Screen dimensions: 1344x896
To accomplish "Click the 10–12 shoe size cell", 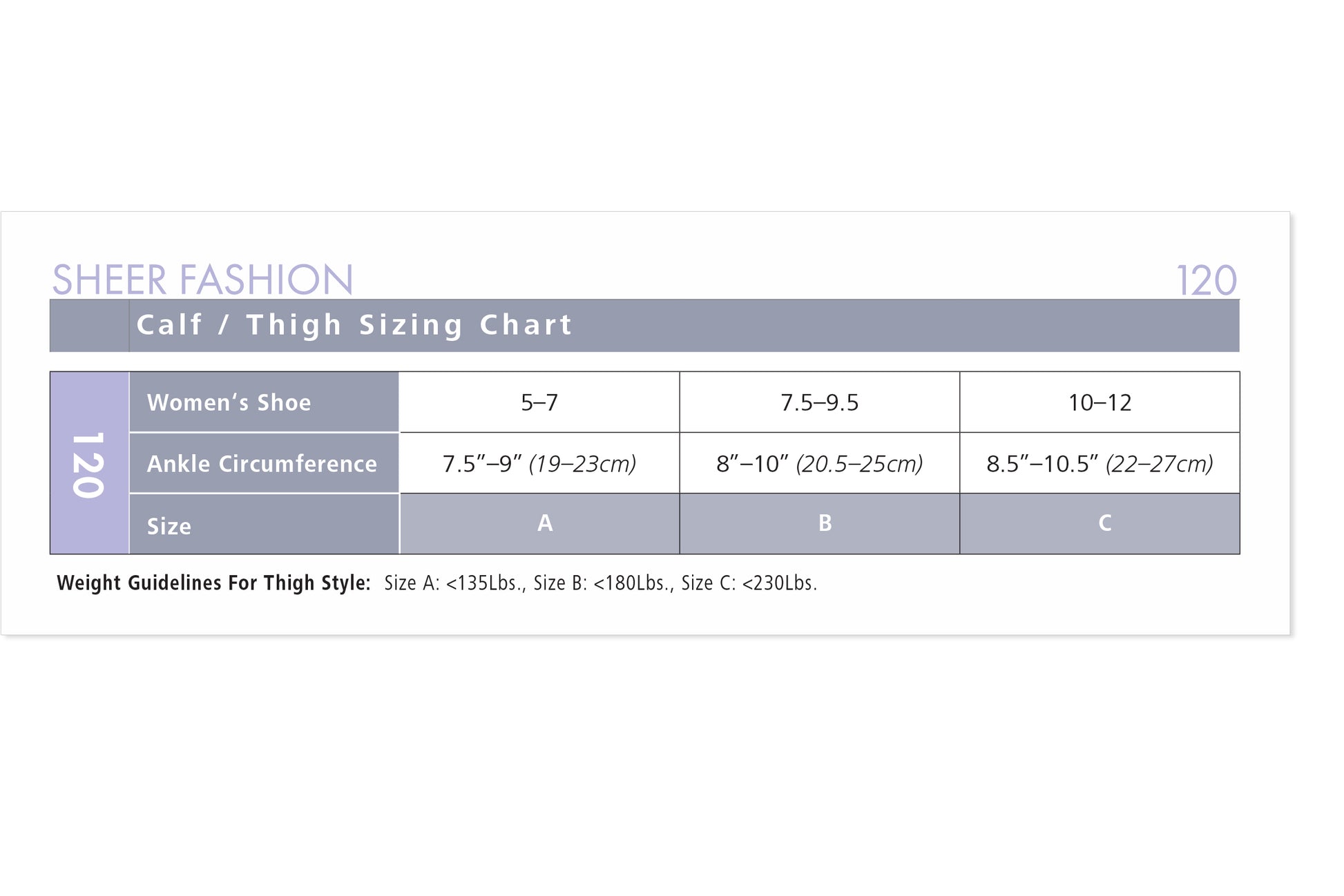I will tap(1100, 402).
